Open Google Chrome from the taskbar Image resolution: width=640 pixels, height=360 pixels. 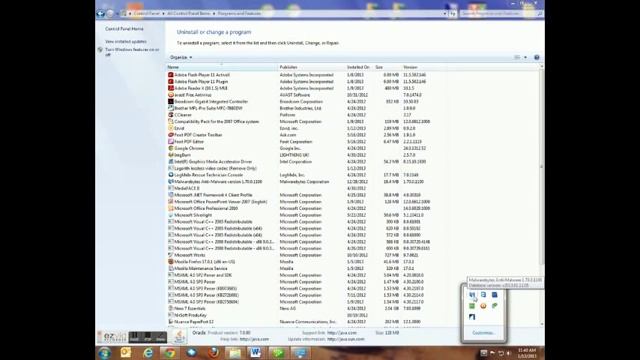[x=169, y=353]
